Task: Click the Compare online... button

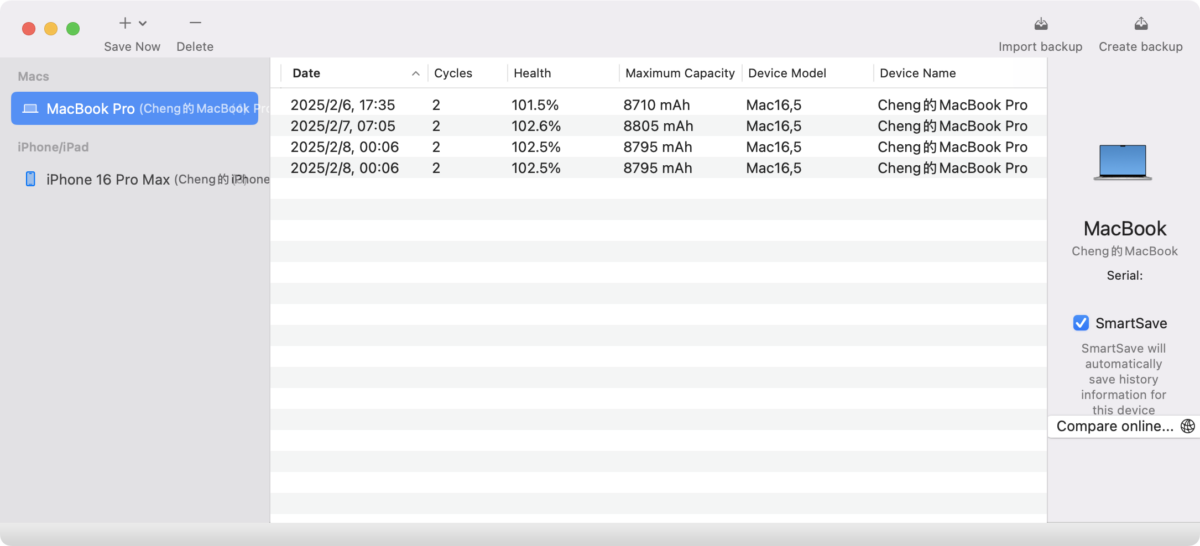Action: 1124,426
